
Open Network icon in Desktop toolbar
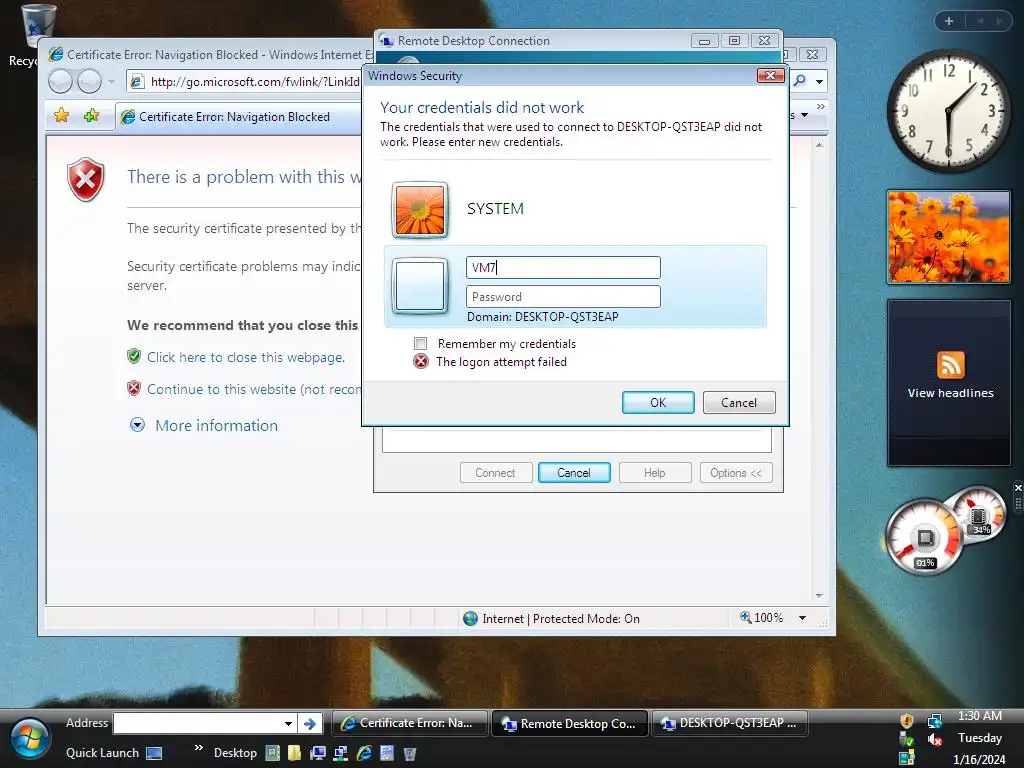[x=340, y=753]
